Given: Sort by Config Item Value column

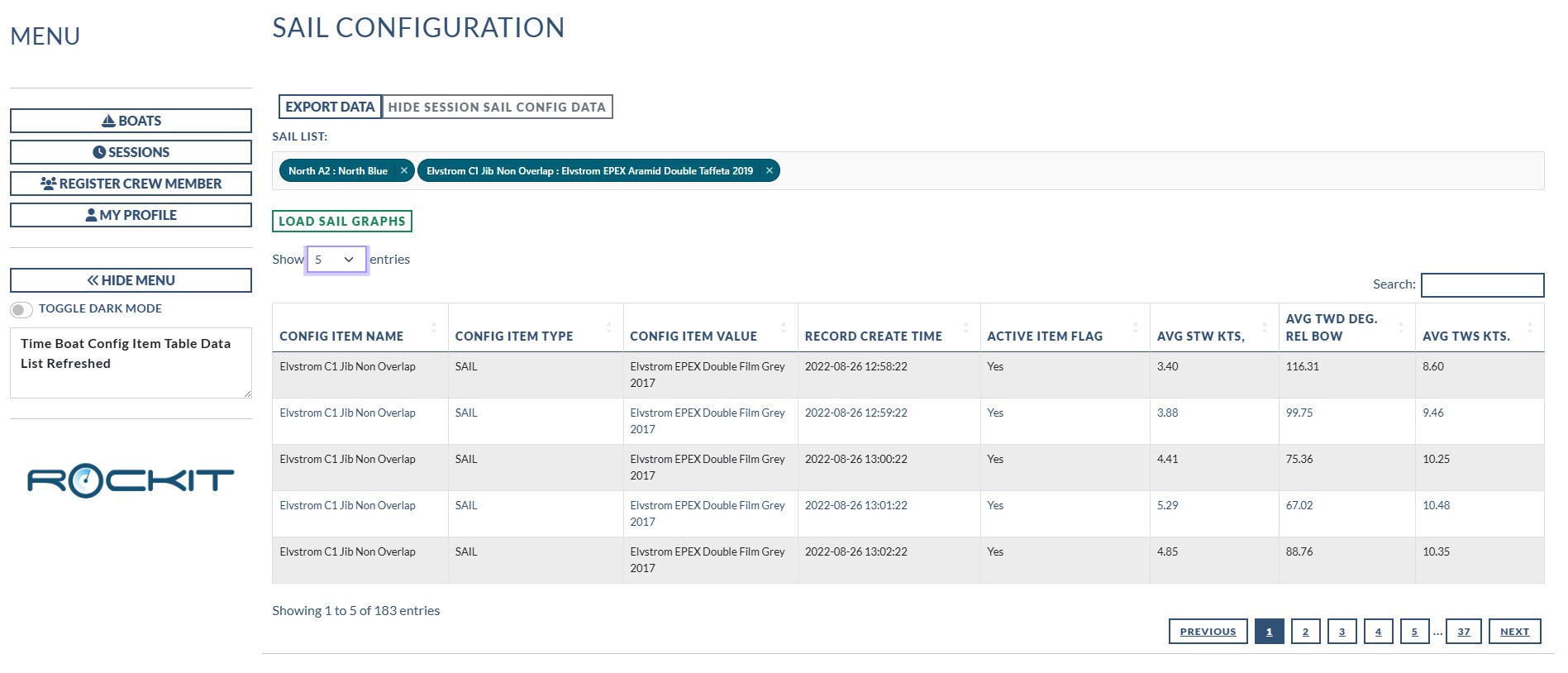Looking at the screenshot, I should point(711,327).
